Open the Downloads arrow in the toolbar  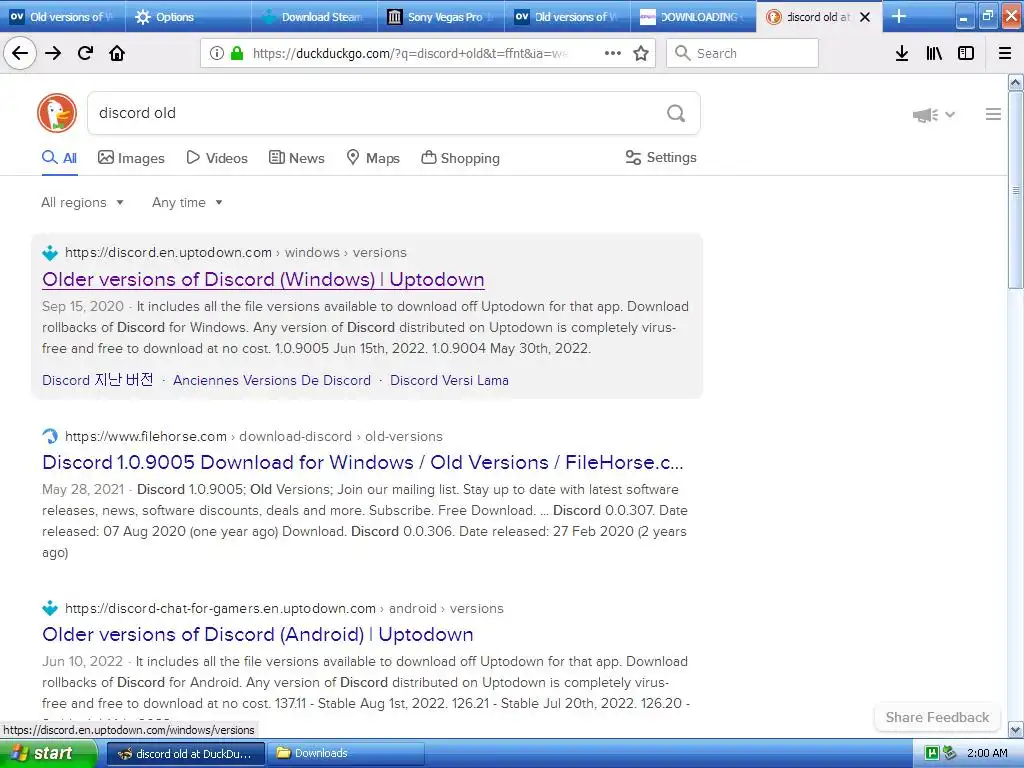tap(902, 53)
